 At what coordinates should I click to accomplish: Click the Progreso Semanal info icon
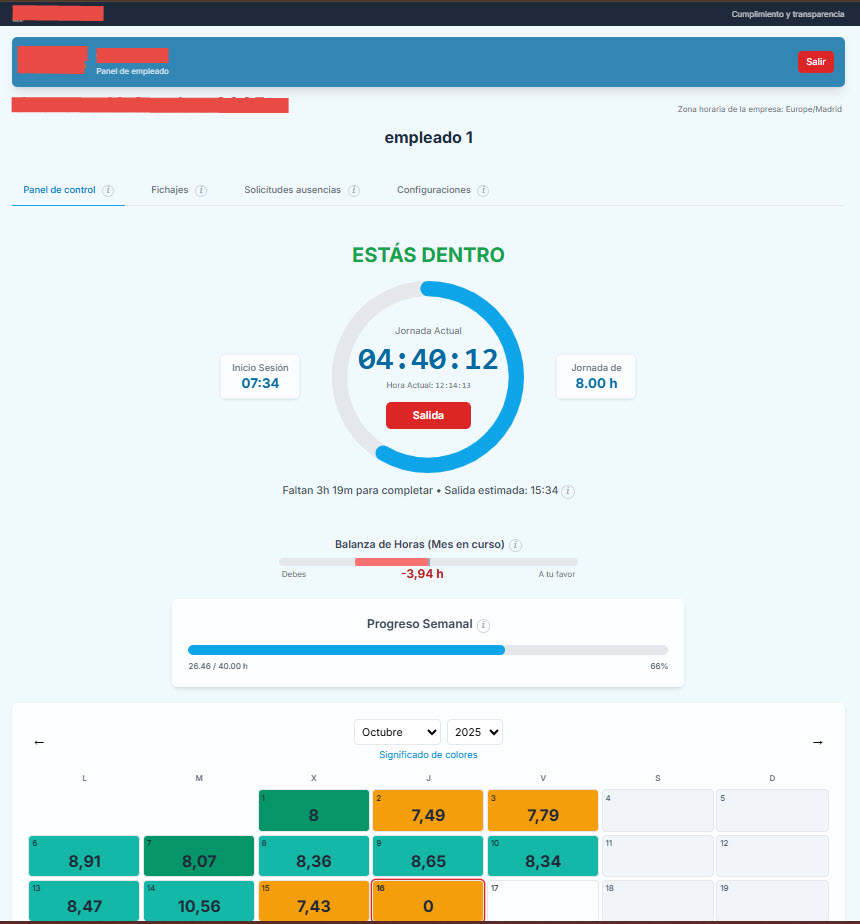[483, 625]
